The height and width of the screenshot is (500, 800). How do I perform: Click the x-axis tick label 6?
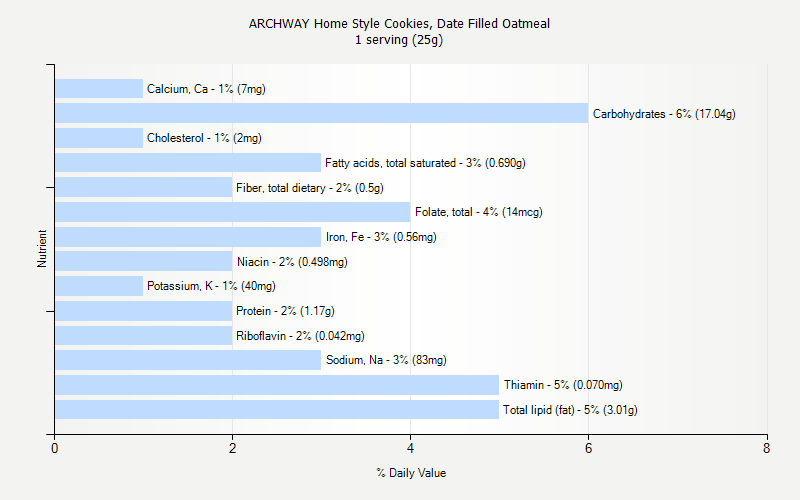coord(588,448)
